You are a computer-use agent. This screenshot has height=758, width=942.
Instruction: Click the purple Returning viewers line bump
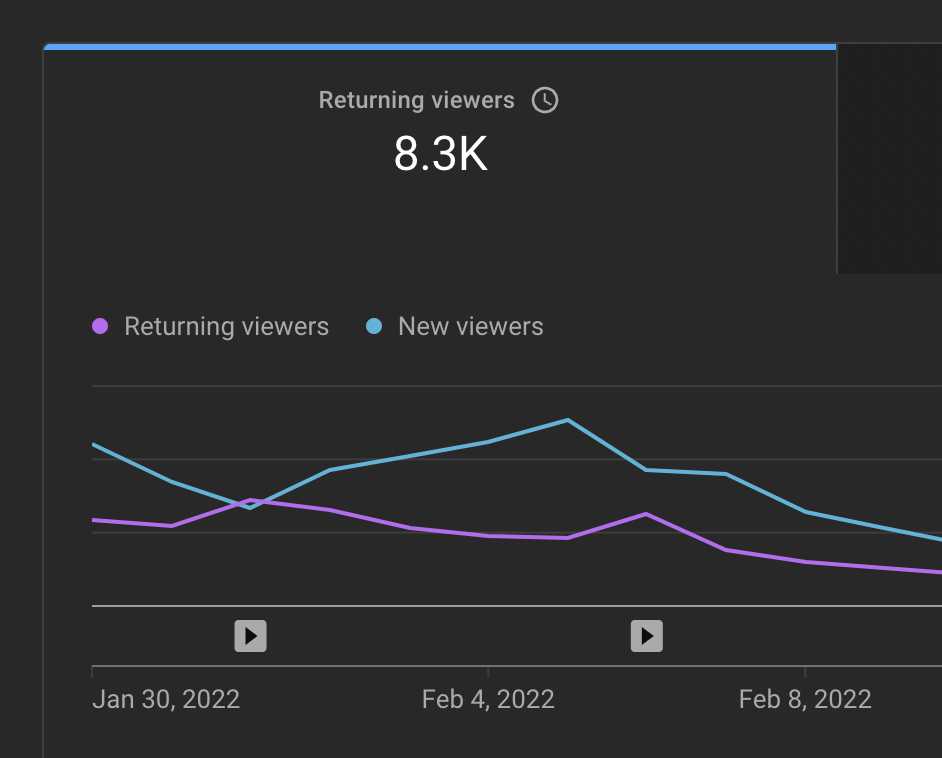point(646,514)
